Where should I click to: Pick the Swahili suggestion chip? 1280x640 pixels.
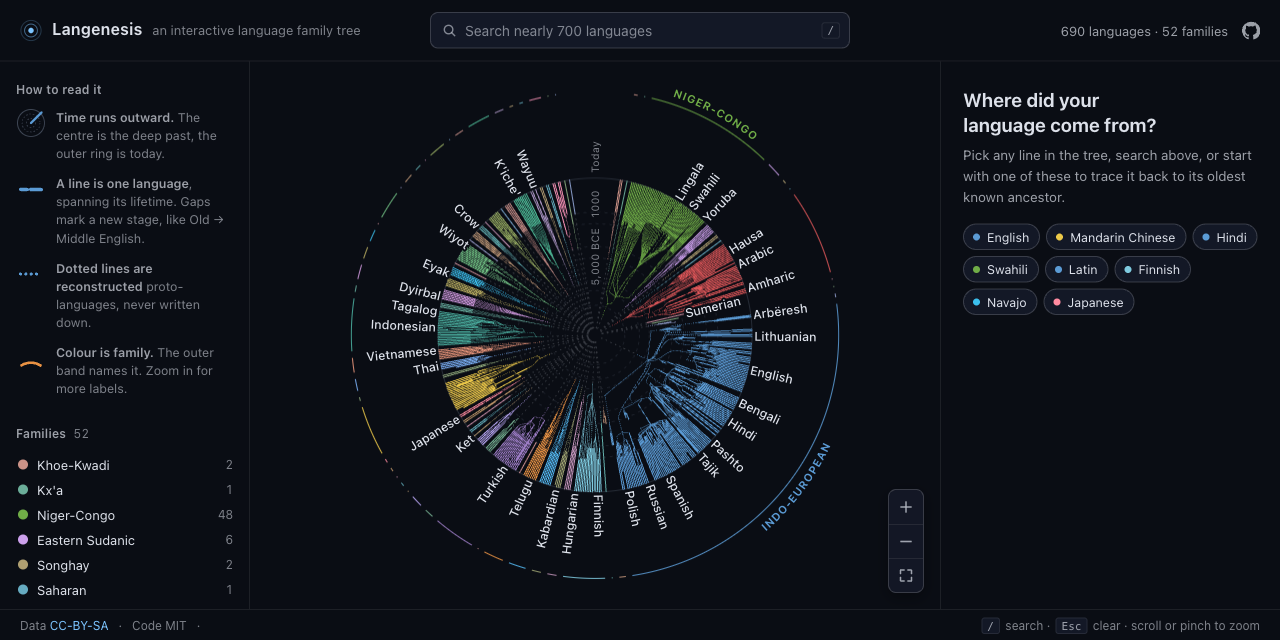click(1001, 269)
